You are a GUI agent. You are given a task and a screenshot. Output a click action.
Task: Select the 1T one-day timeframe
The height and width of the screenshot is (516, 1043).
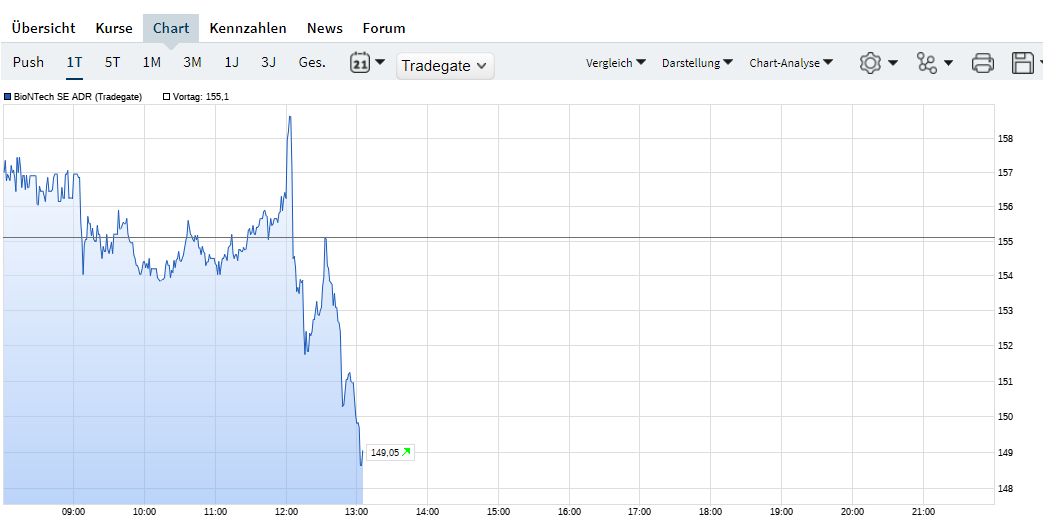[x=74, y=63]
